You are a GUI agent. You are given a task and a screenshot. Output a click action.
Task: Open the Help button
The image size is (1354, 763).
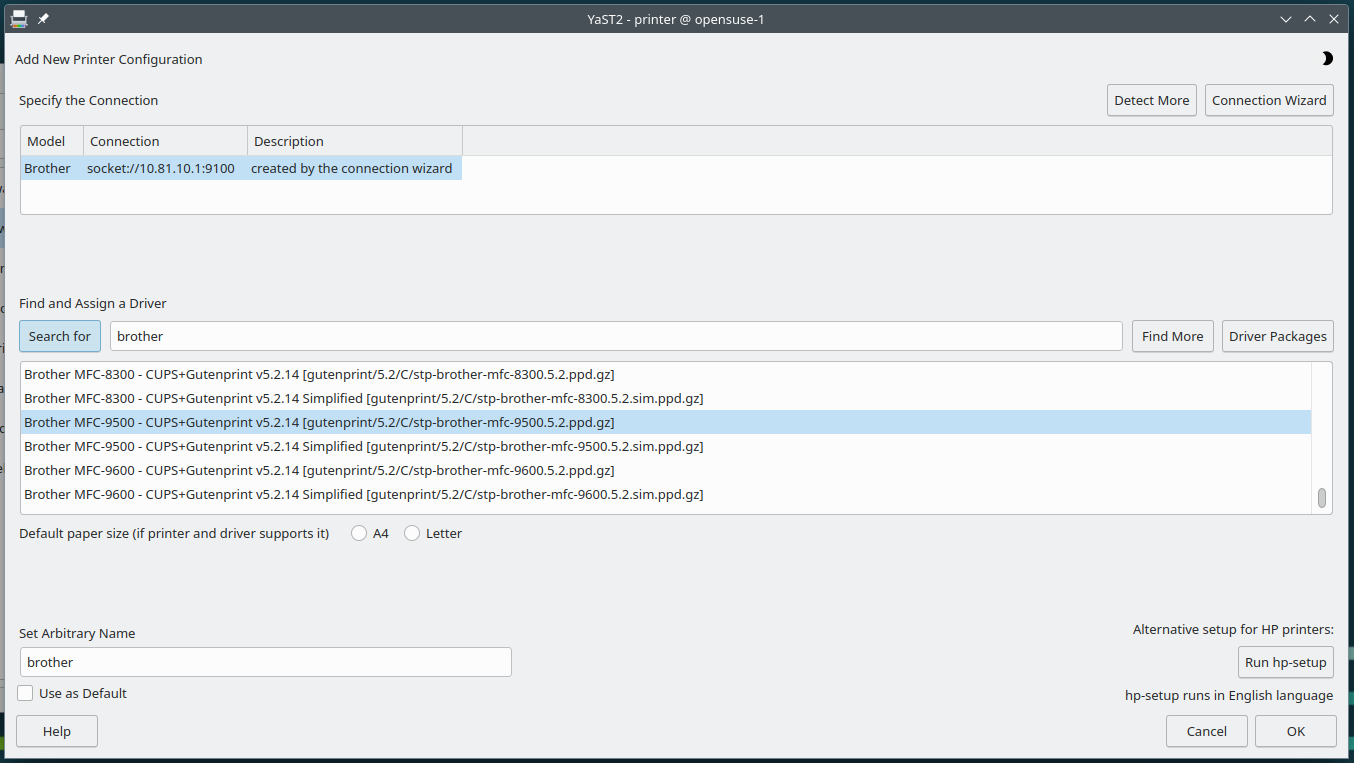point(57,731)
